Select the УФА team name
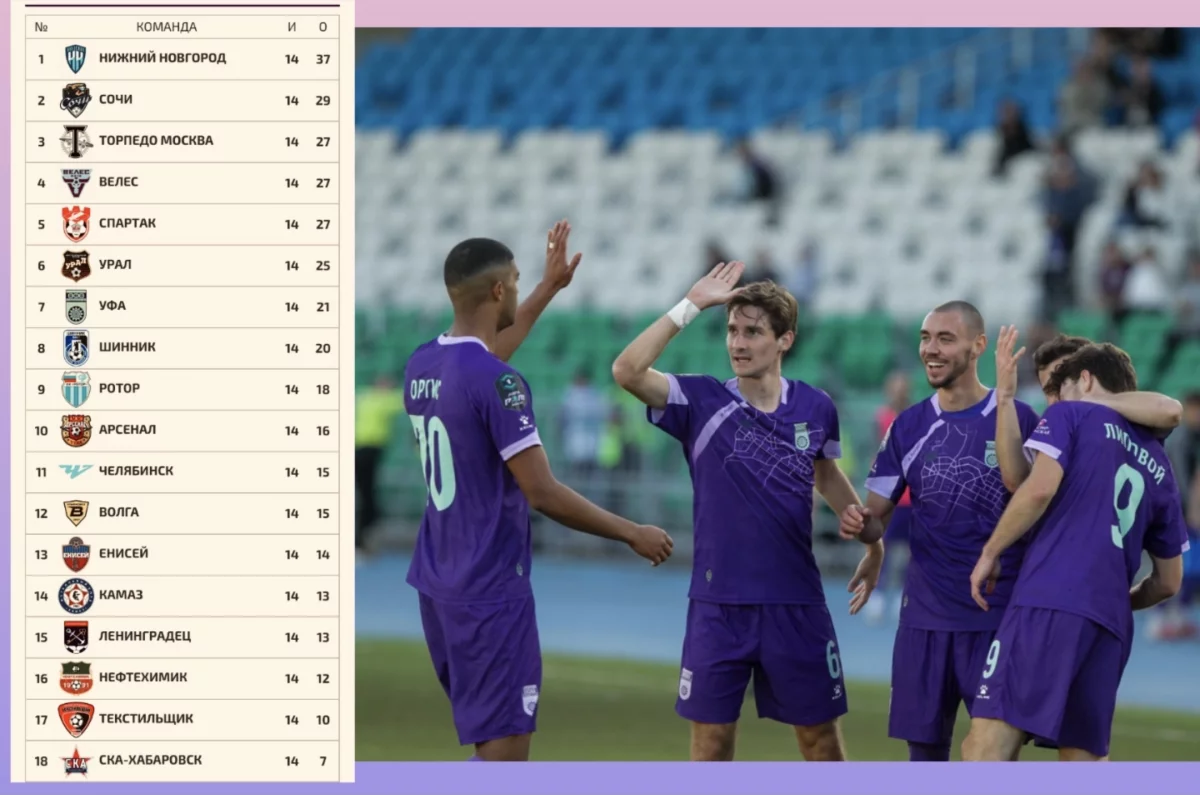 coord(112,305)
